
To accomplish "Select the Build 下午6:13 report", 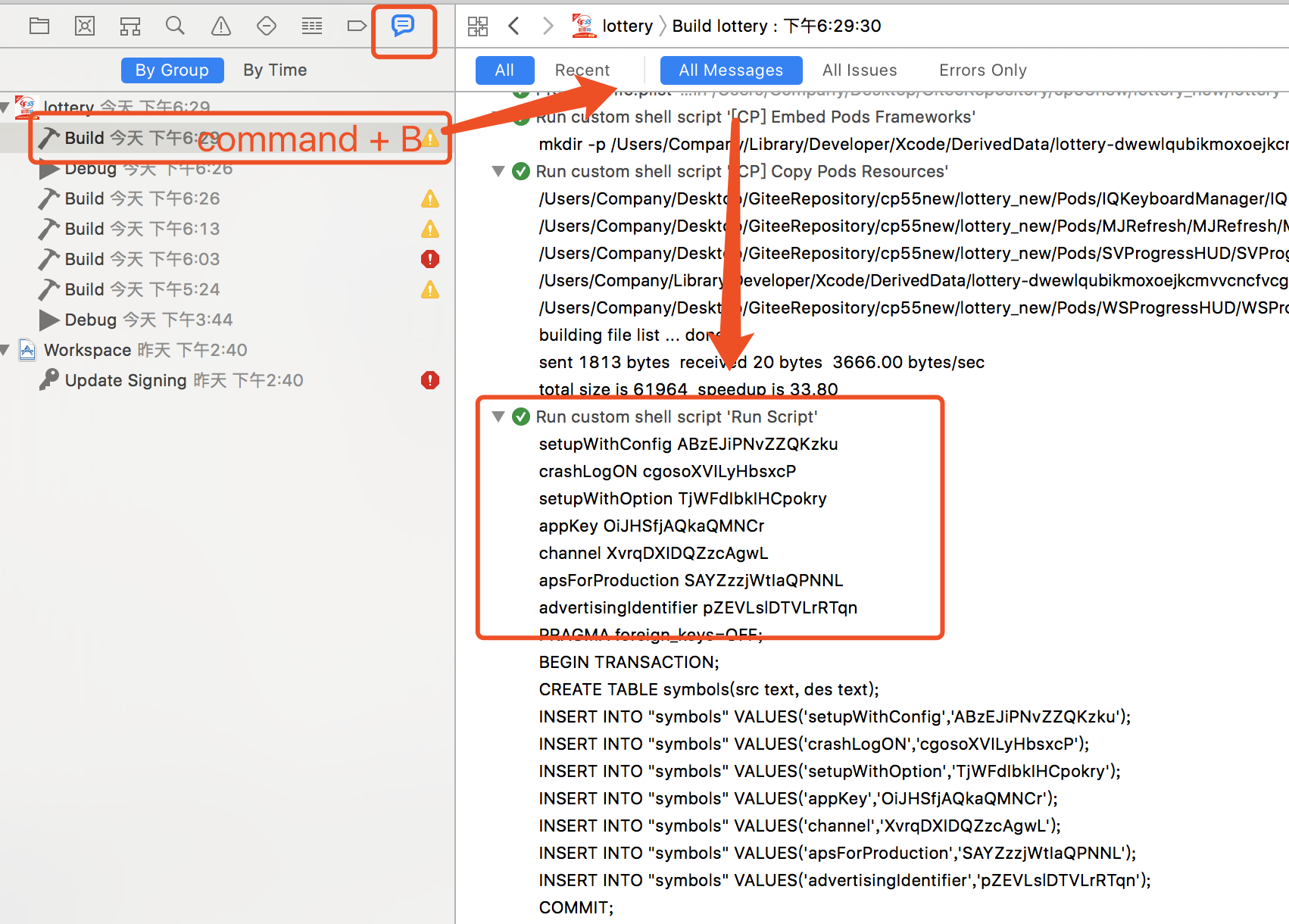I will [x=227, y=229].
